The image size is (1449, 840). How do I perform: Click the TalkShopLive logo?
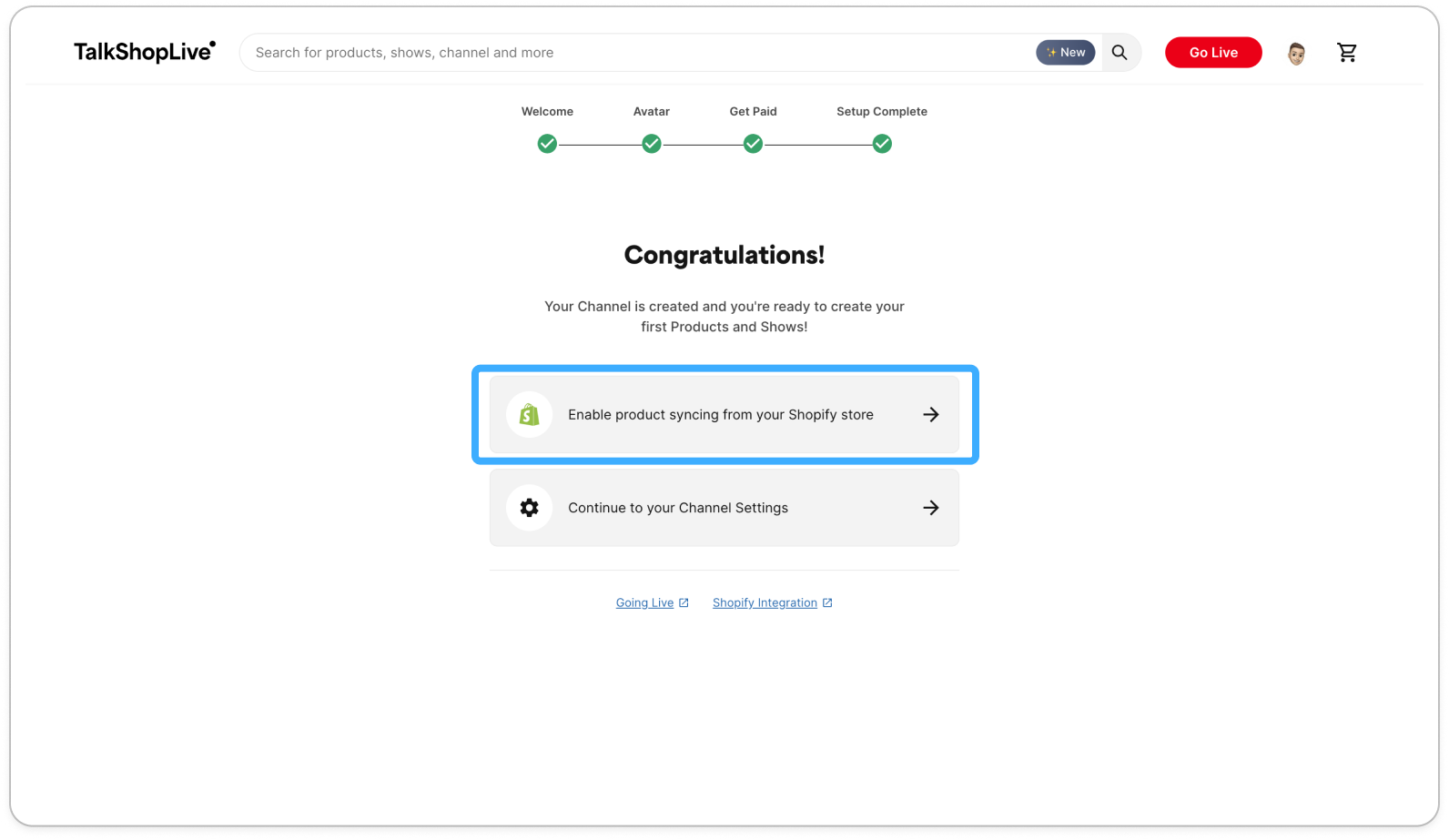[x=145, y=52]
